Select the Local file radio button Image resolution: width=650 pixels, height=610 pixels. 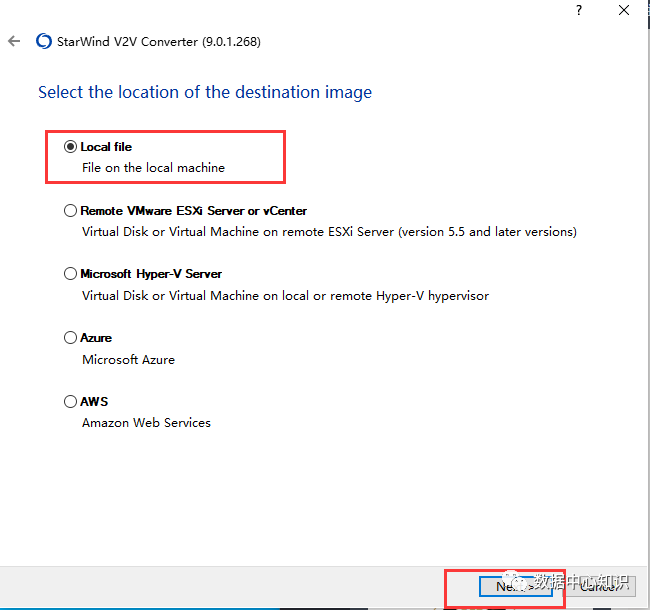[x=70, y=147]
